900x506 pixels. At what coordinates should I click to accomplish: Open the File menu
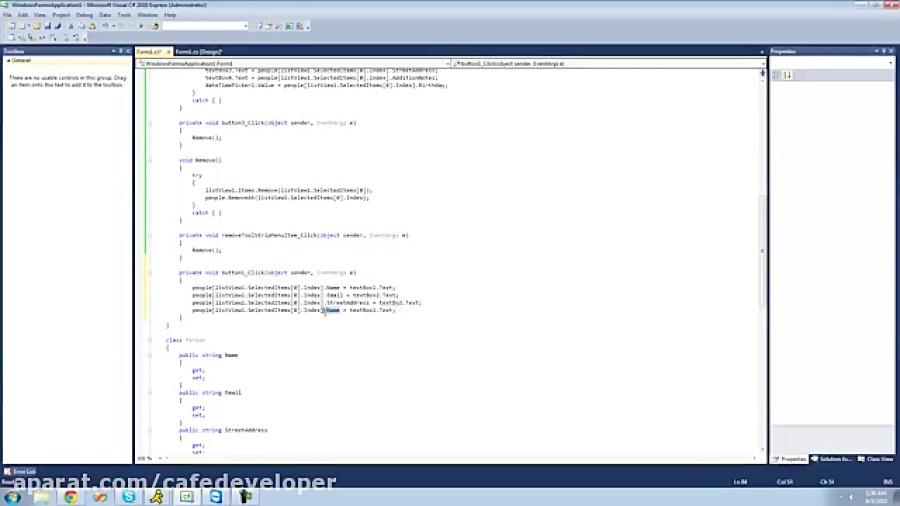click(x=7, y=15)
